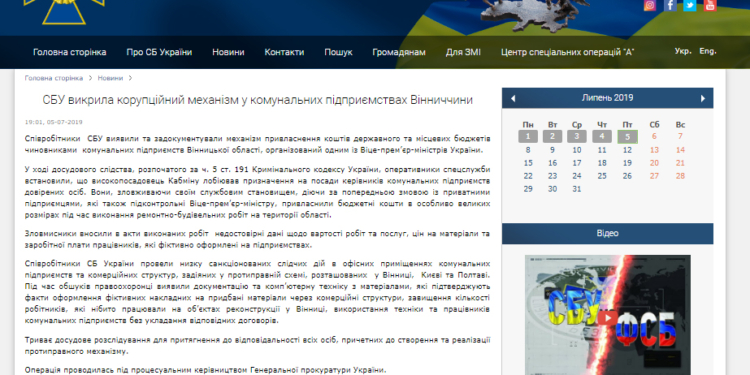Screen dimensions: 750x375
Task: Click Сб weekday column header
Action: (x=654, y=125)
